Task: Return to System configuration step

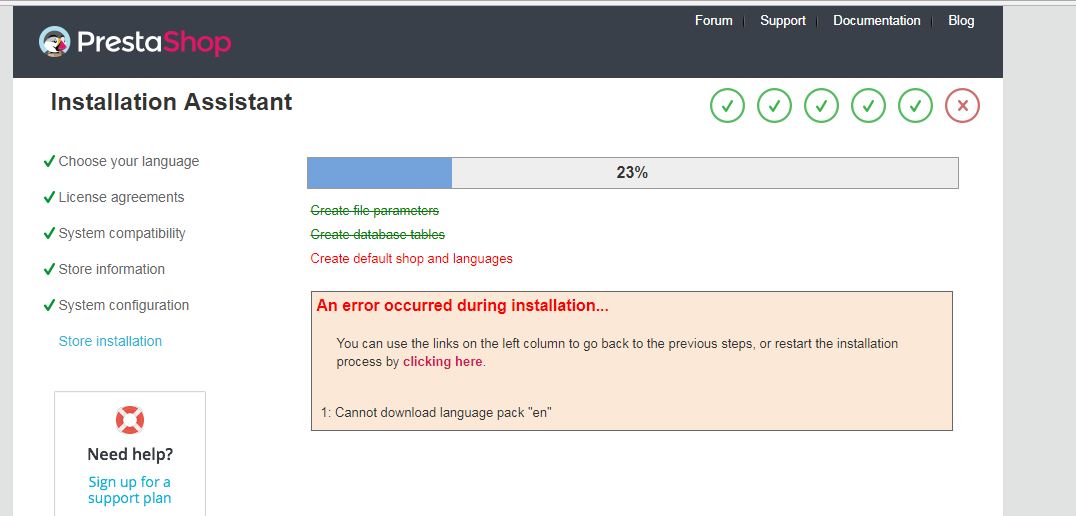Action: tap(124, 305)
